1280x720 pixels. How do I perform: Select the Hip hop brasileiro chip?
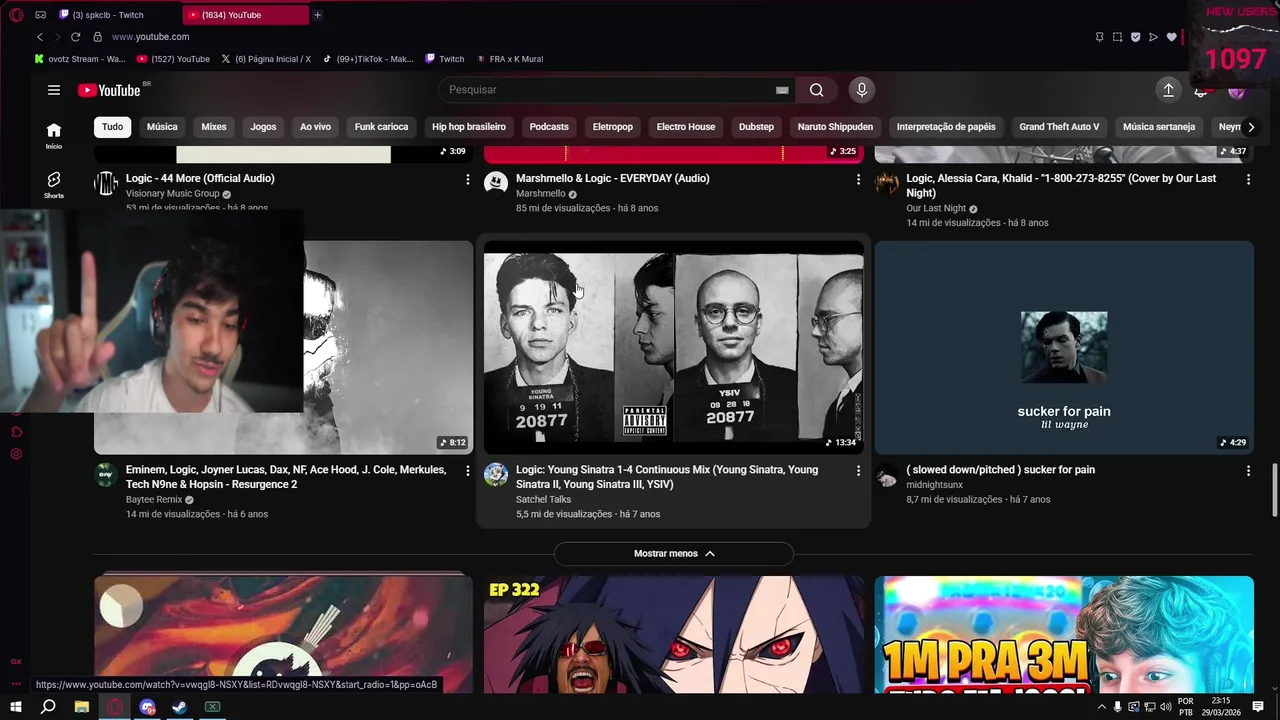469,127
